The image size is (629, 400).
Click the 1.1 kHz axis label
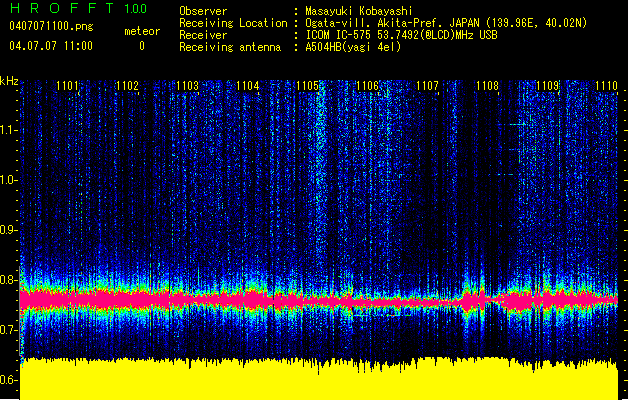(8, 130)
